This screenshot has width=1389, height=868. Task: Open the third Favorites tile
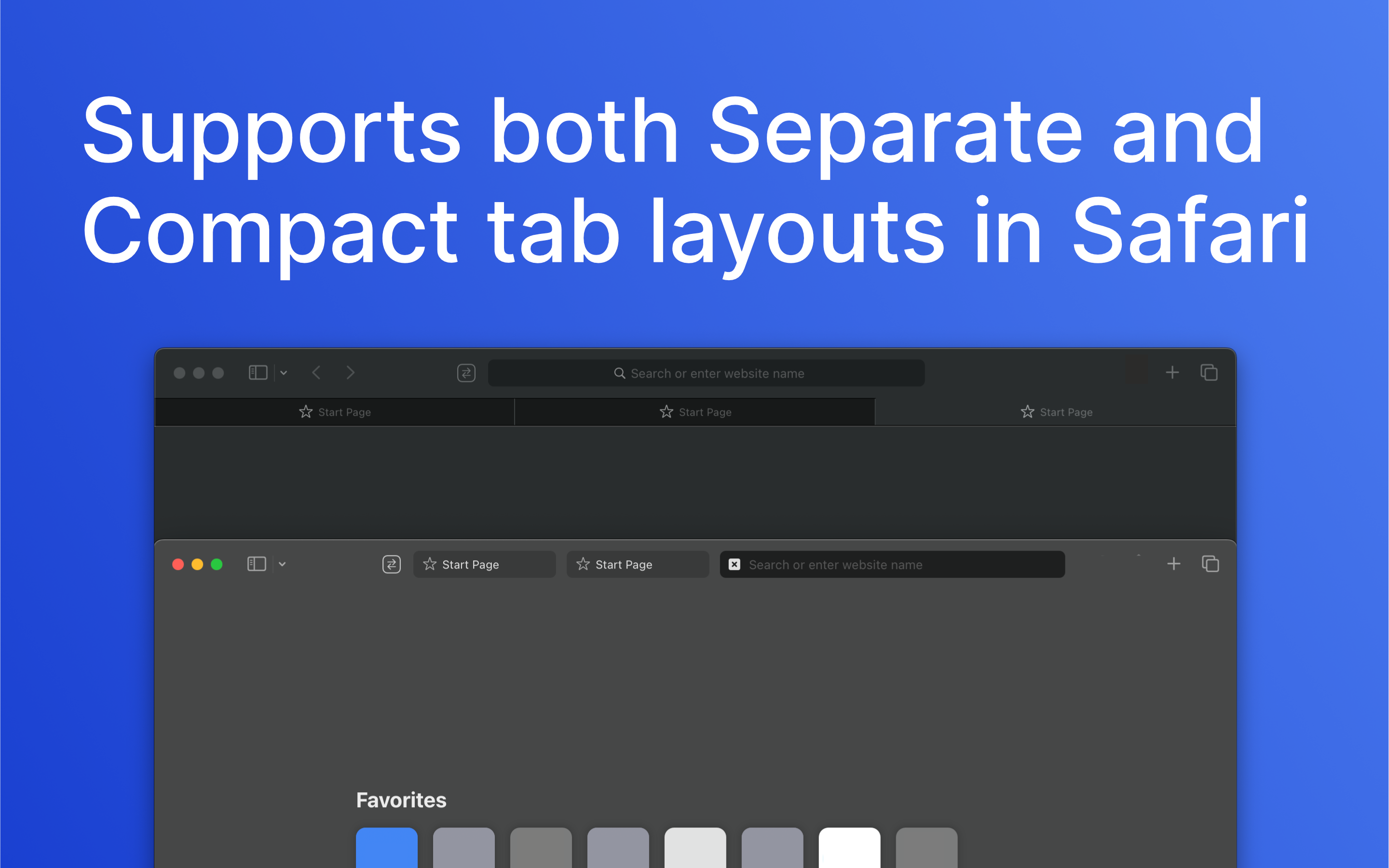541,847
